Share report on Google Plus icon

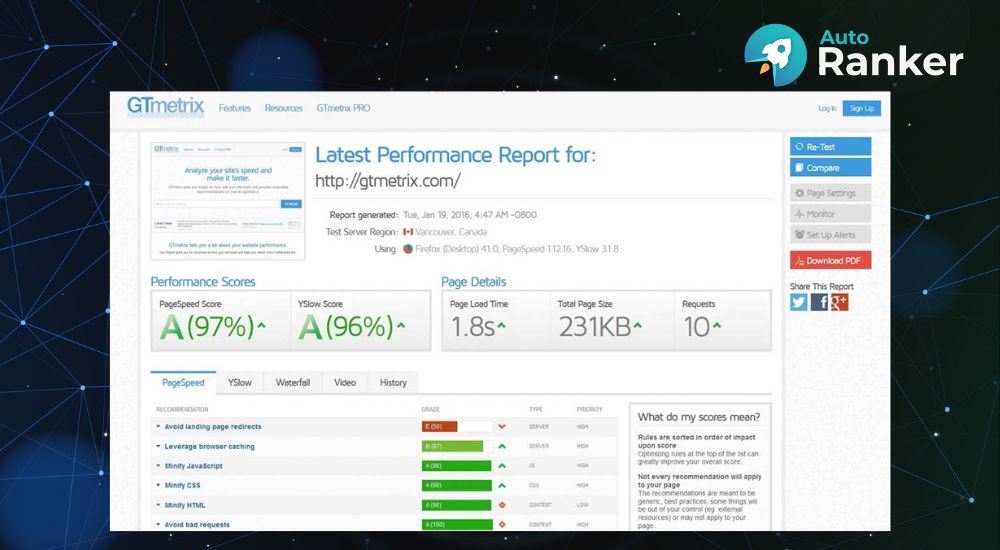pos(839,302)
